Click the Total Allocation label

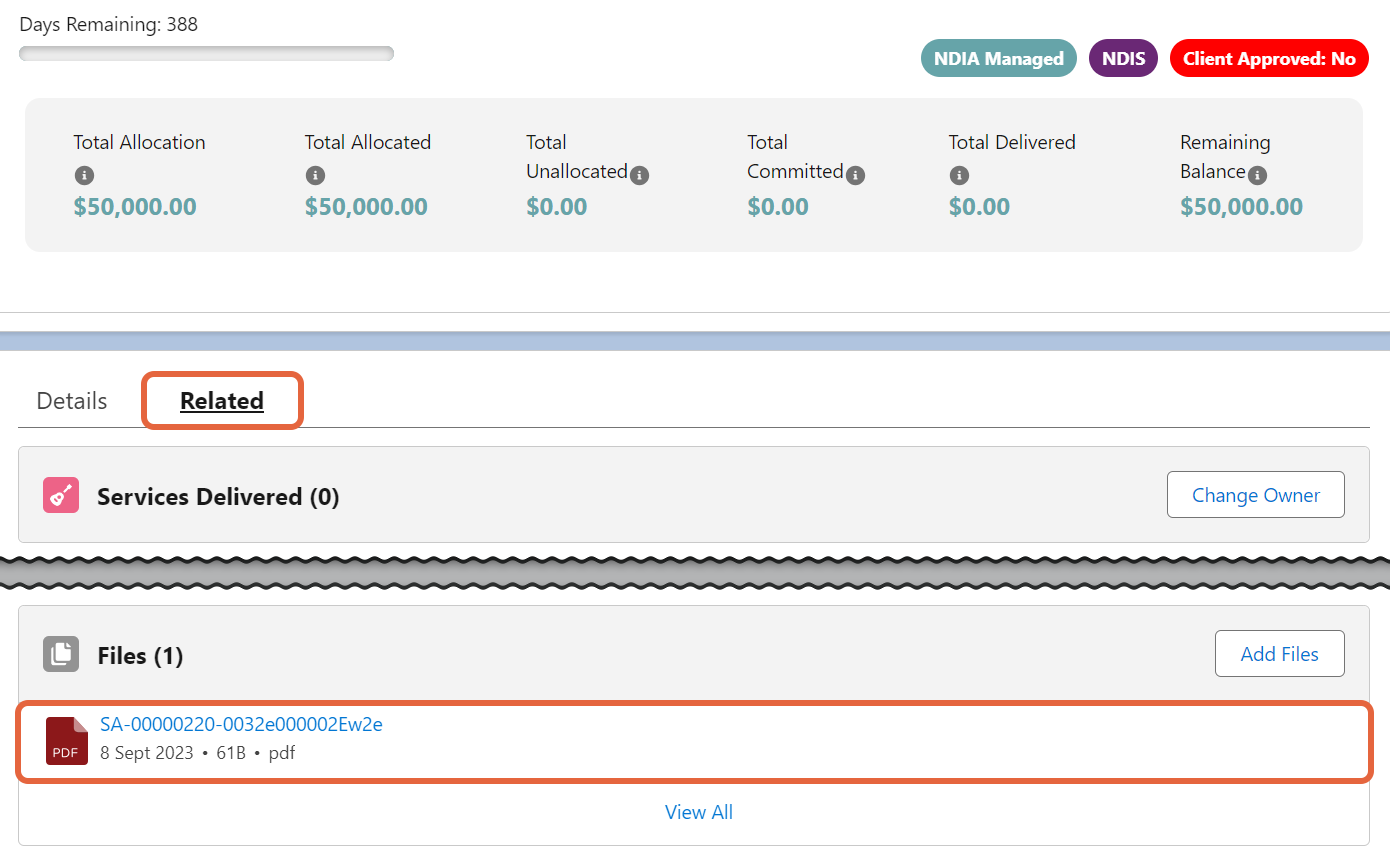tap(139, 142)
